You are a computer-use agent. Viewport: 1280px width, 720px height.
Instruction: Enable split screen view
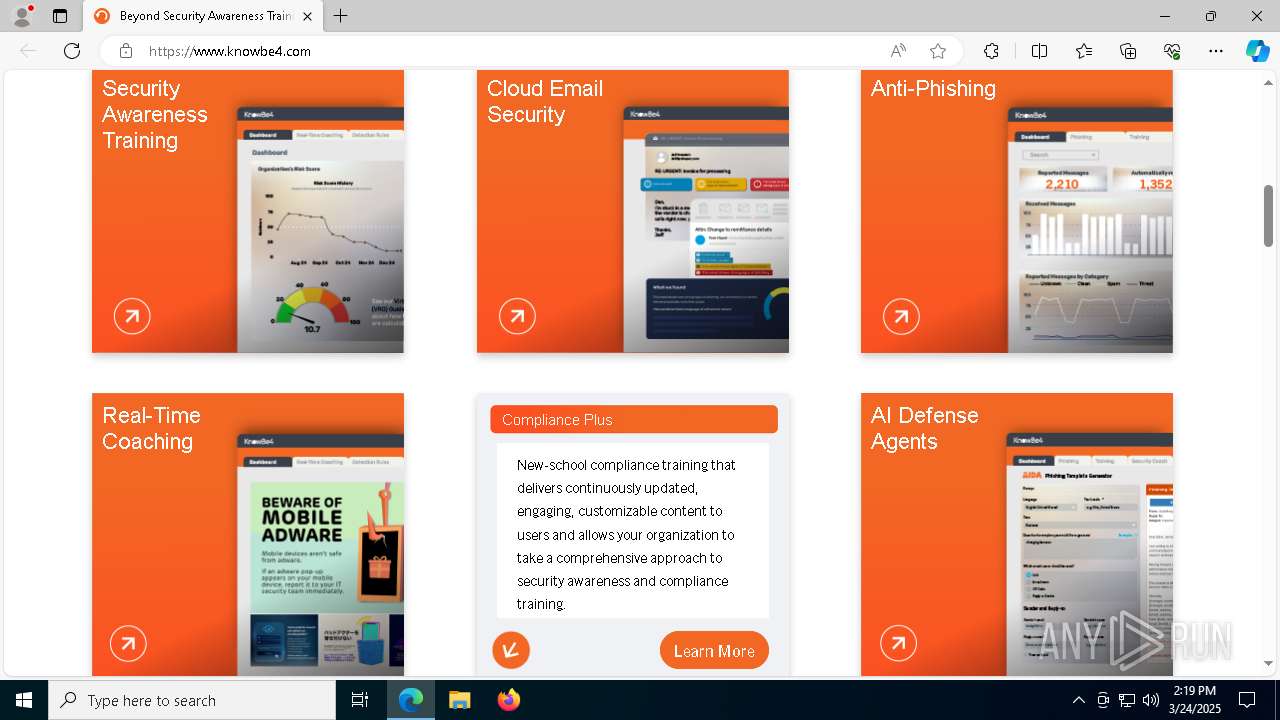[x=1039, y=51]
